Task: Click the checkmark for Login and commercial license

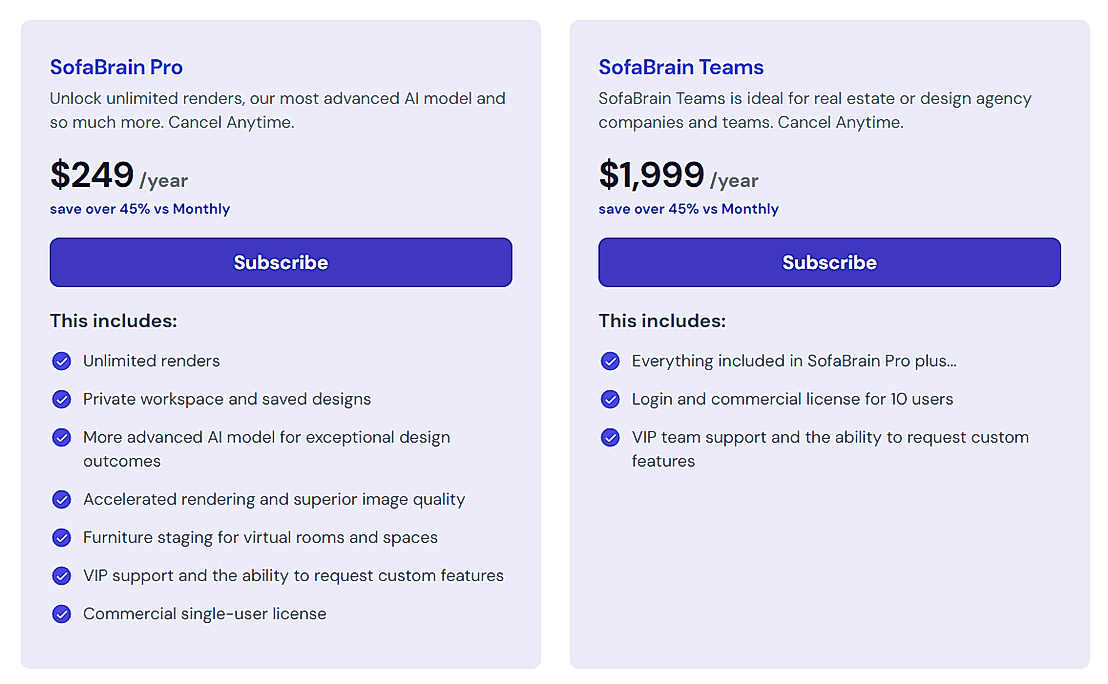Action: 610,399
